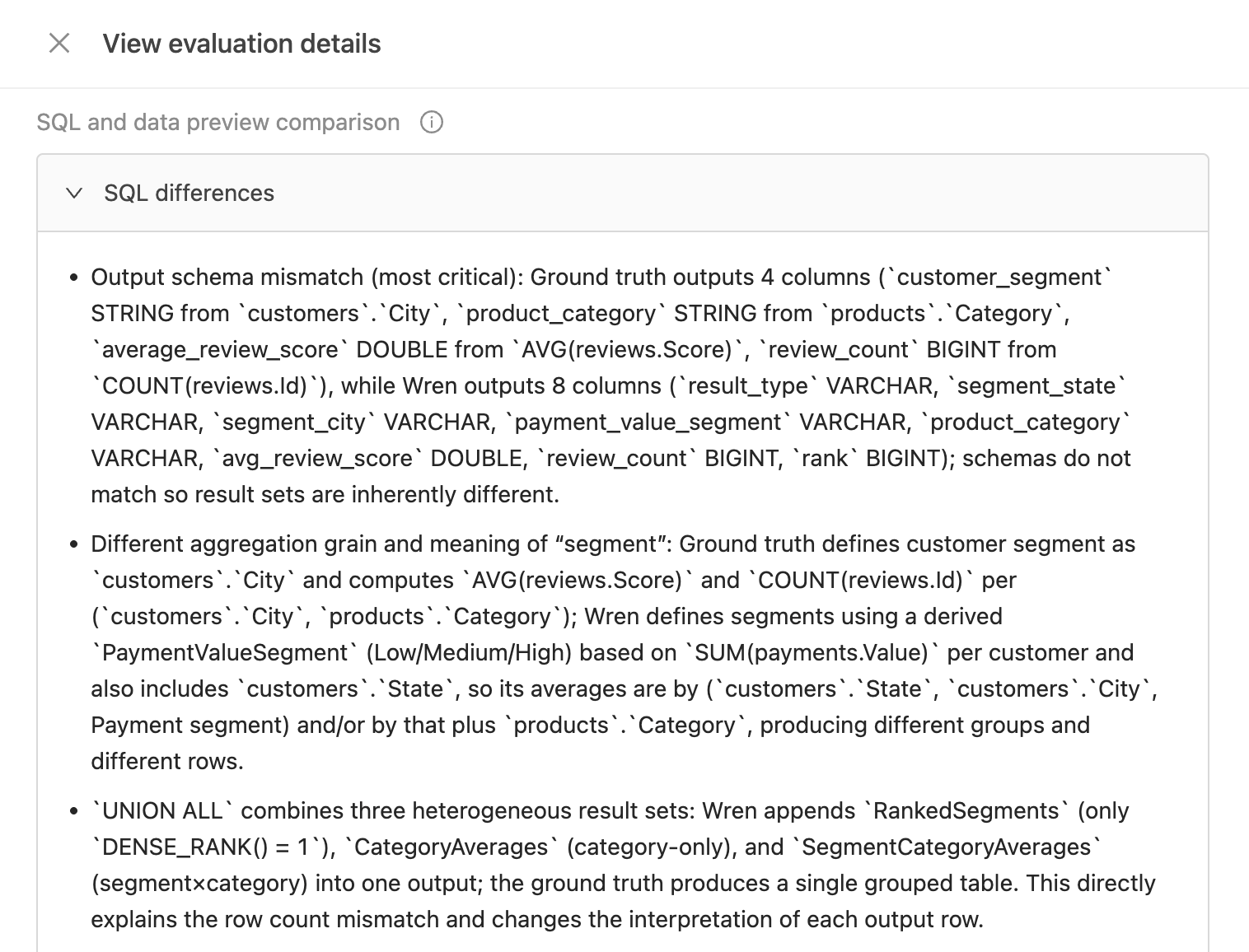Click the SegmentCategoryAverages code term
This screenshot has height=952, width=1249.
(x=946, y=847)
